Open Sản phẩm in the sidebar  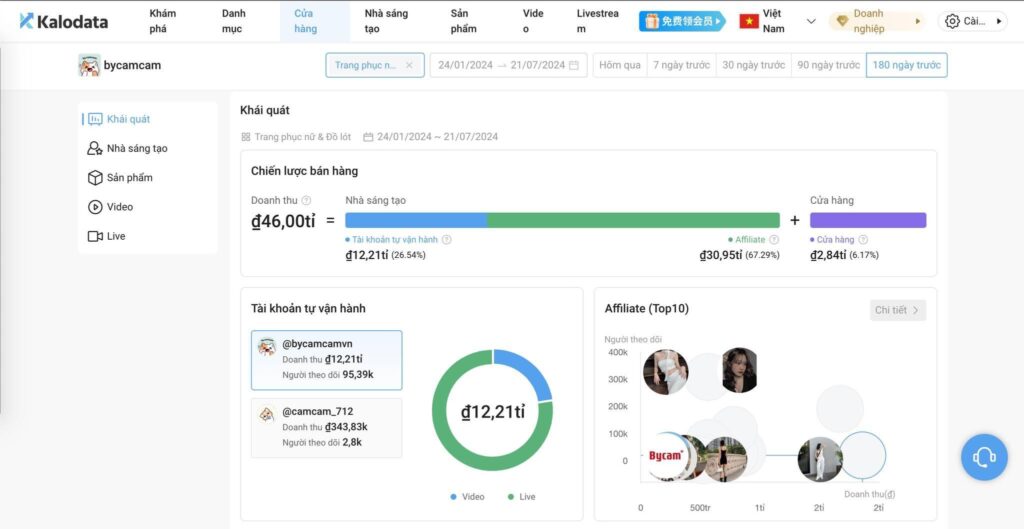(129, 178)
